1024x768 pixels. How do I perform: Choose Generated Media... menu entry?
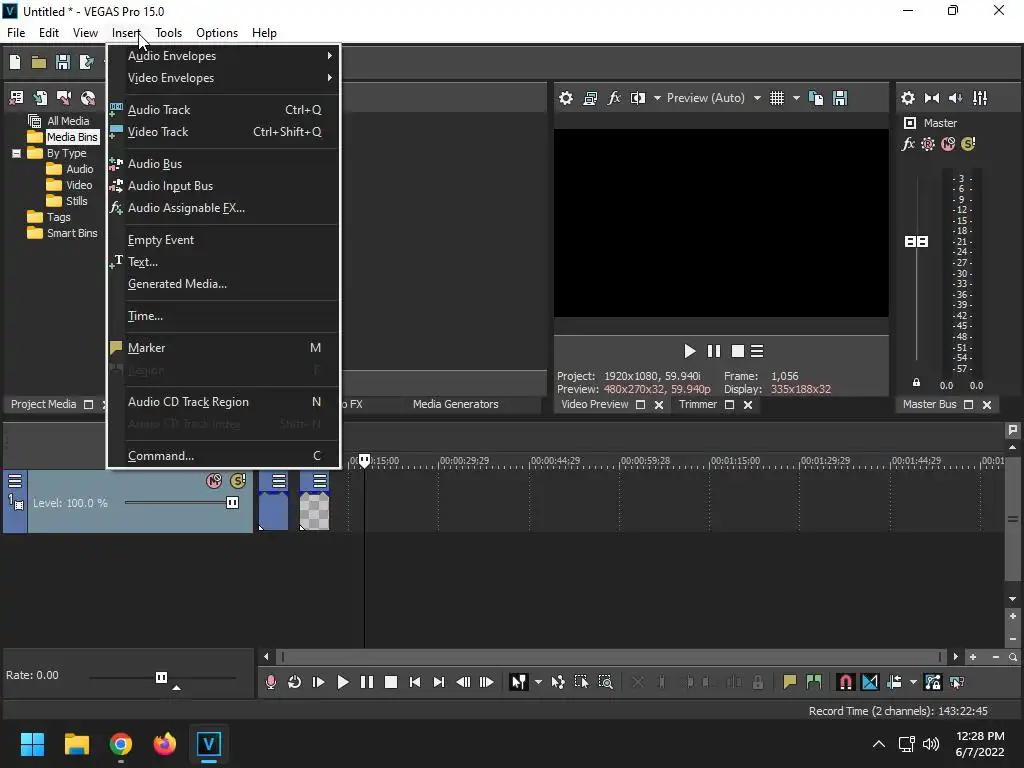pos(223,284)
